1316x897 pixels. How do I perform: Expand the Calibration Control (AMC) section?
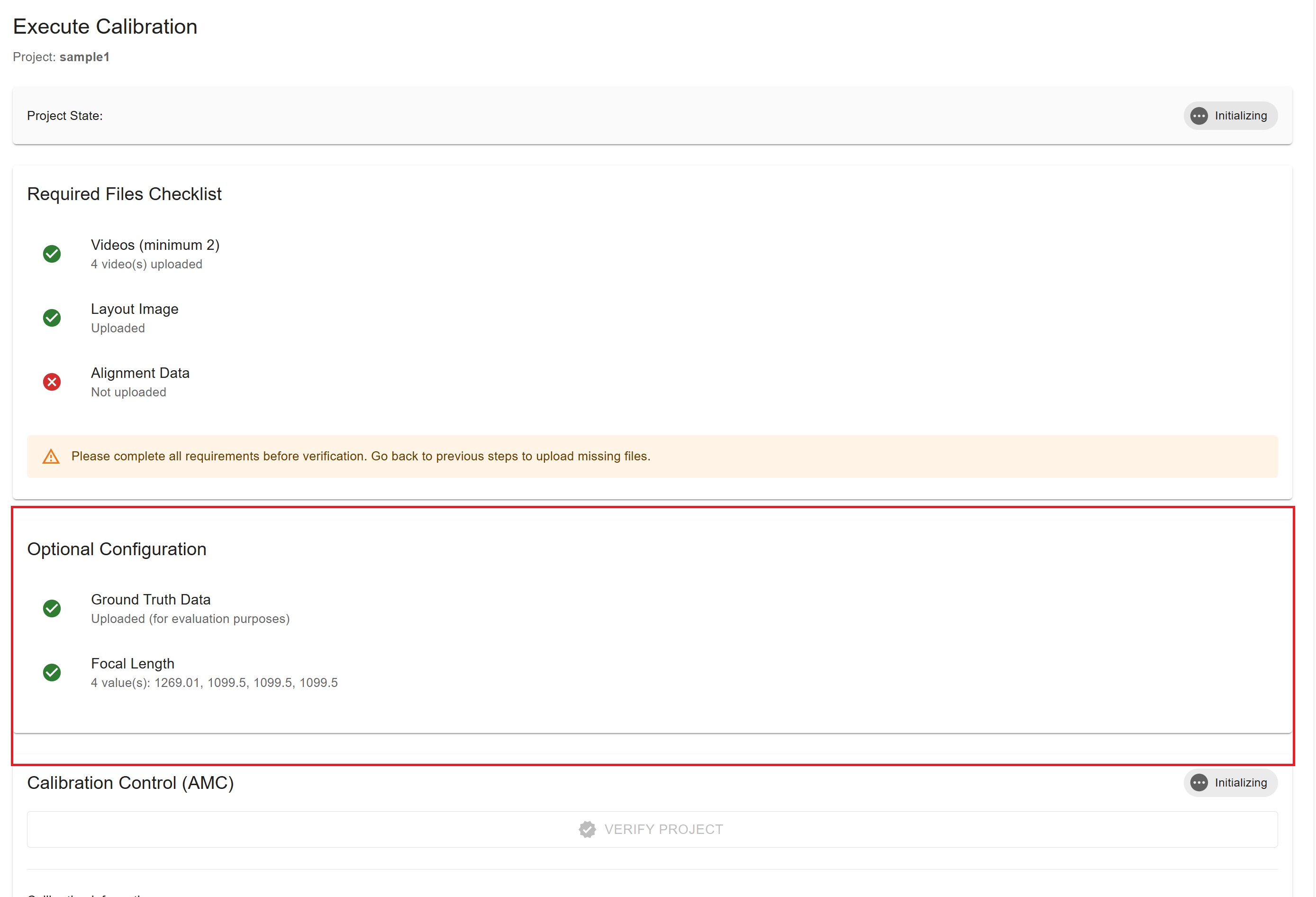pos(131,783)
